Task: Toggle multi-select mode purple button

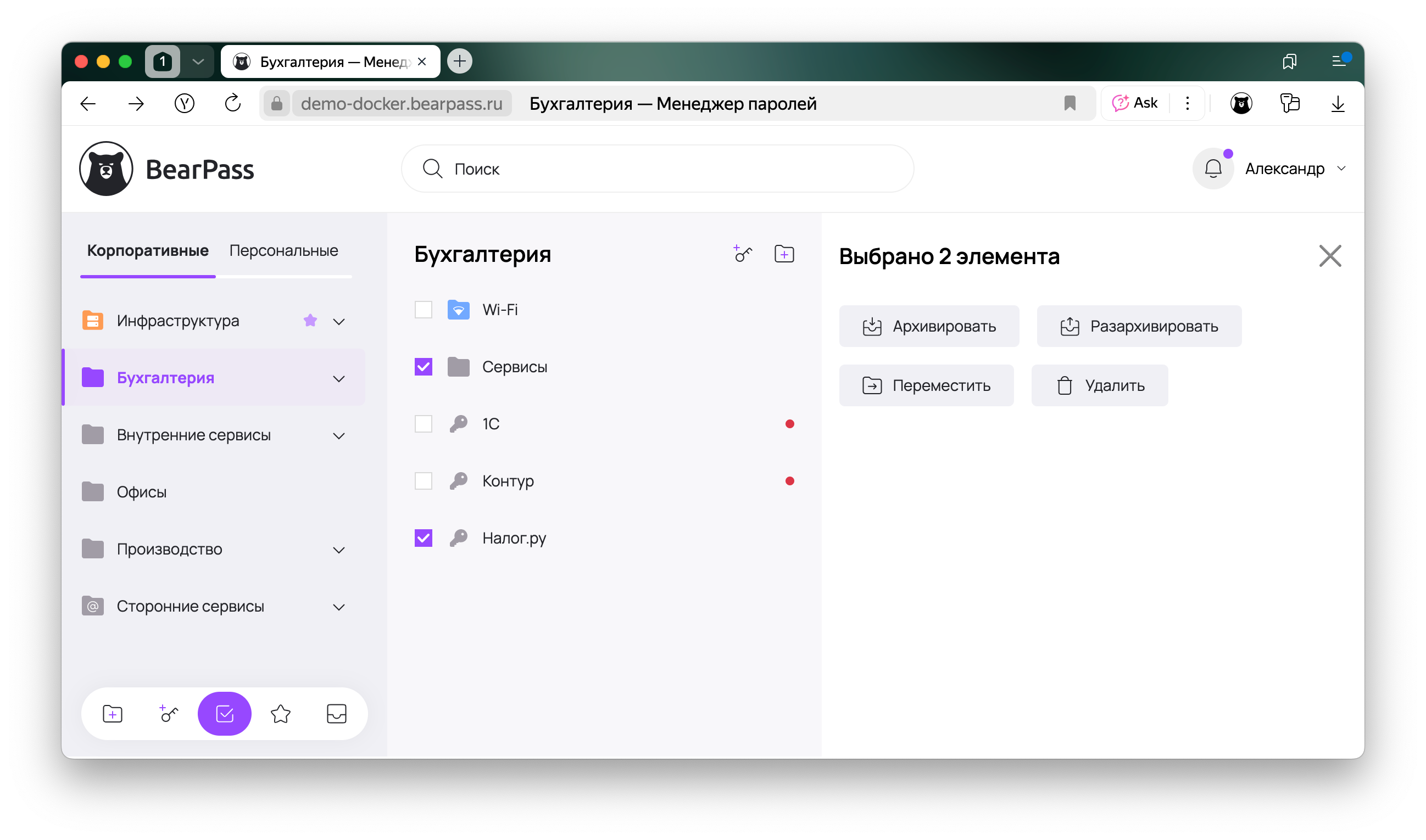Action: tap(224, 714)
